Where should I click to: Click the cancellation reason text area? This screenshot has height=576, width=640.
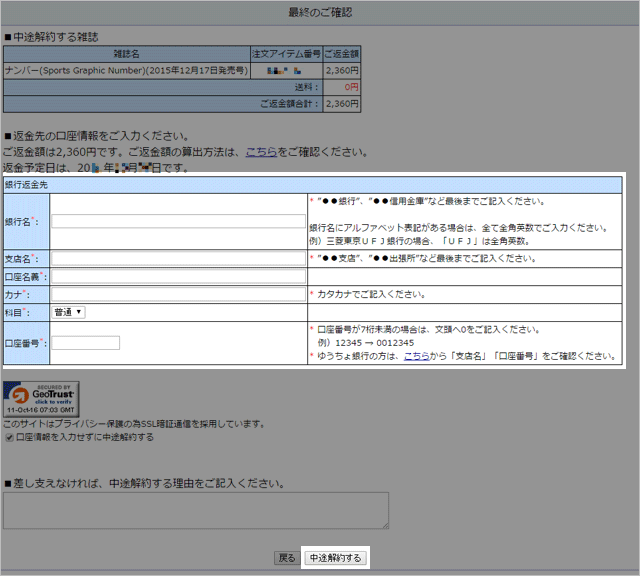click(x=196, y=510)
